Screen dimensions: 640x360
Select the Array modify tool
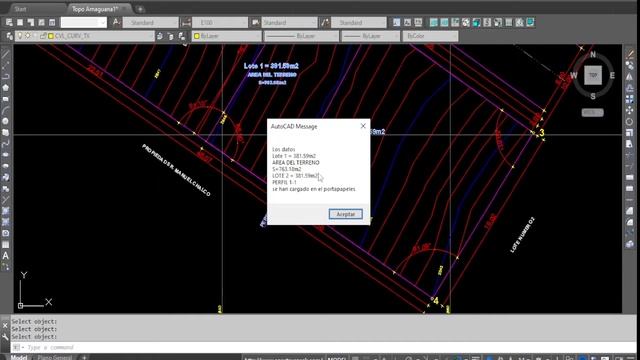(x=630, y=99)
